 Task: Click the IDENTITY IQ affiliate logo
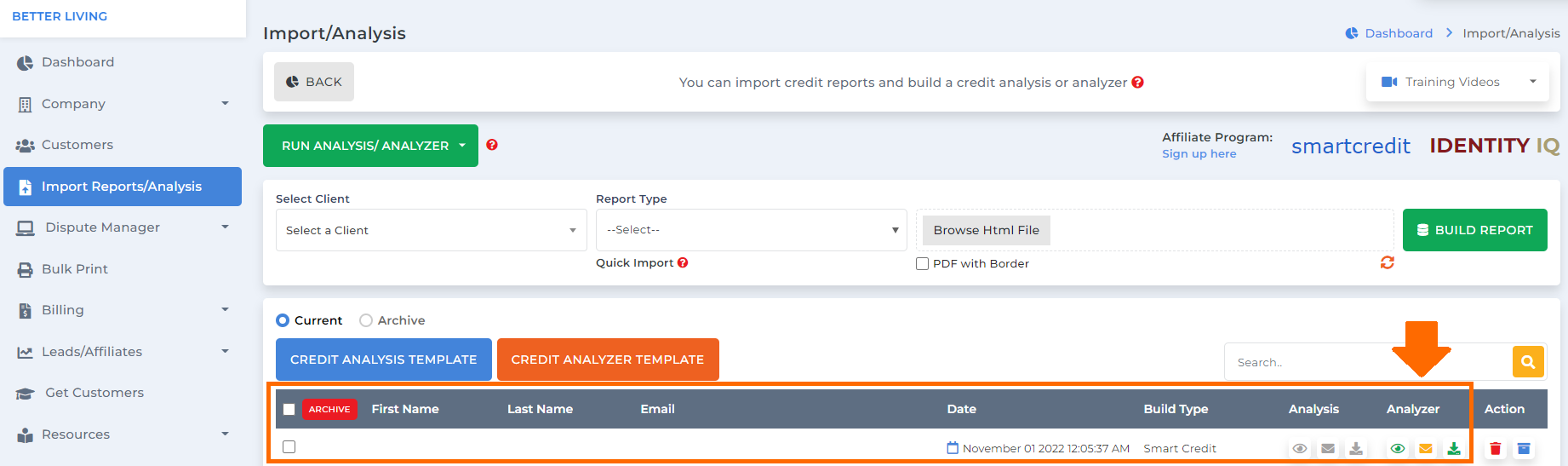[1495, 146]
